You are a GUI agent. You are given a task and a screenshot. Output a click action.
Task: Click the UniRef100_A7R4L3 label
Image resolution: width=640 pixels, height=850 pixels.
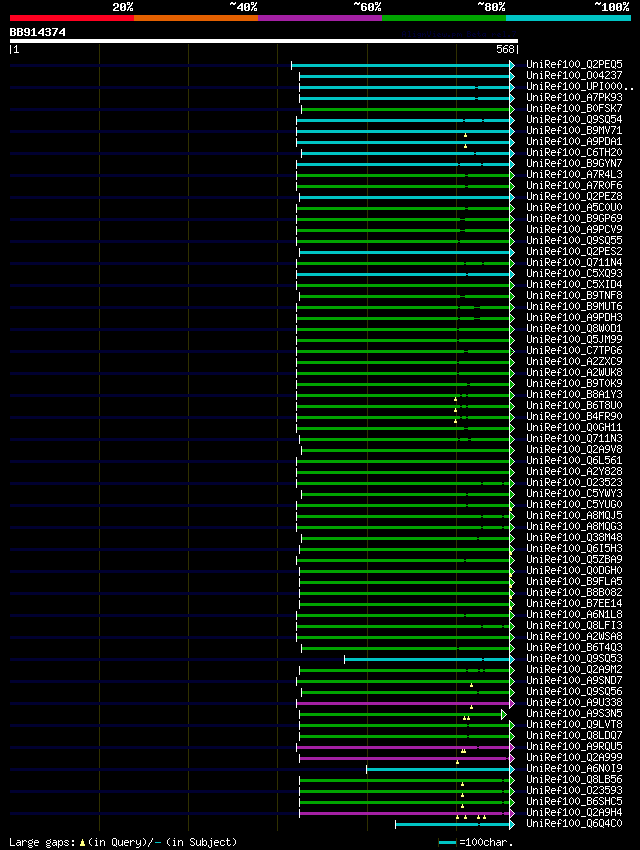(574, 175)
